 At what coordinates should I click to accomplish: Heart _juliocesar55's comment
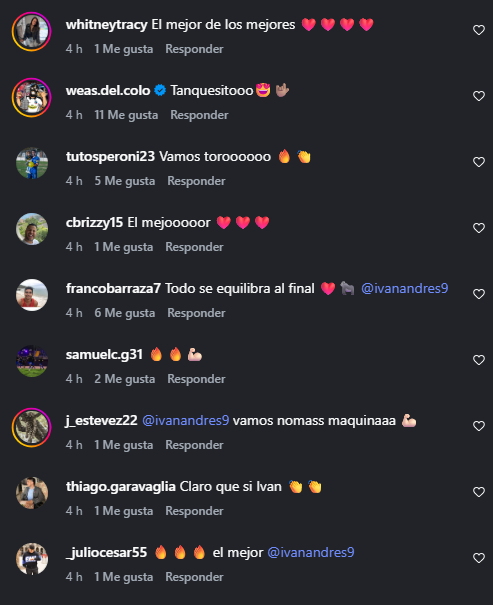[479, 558]
